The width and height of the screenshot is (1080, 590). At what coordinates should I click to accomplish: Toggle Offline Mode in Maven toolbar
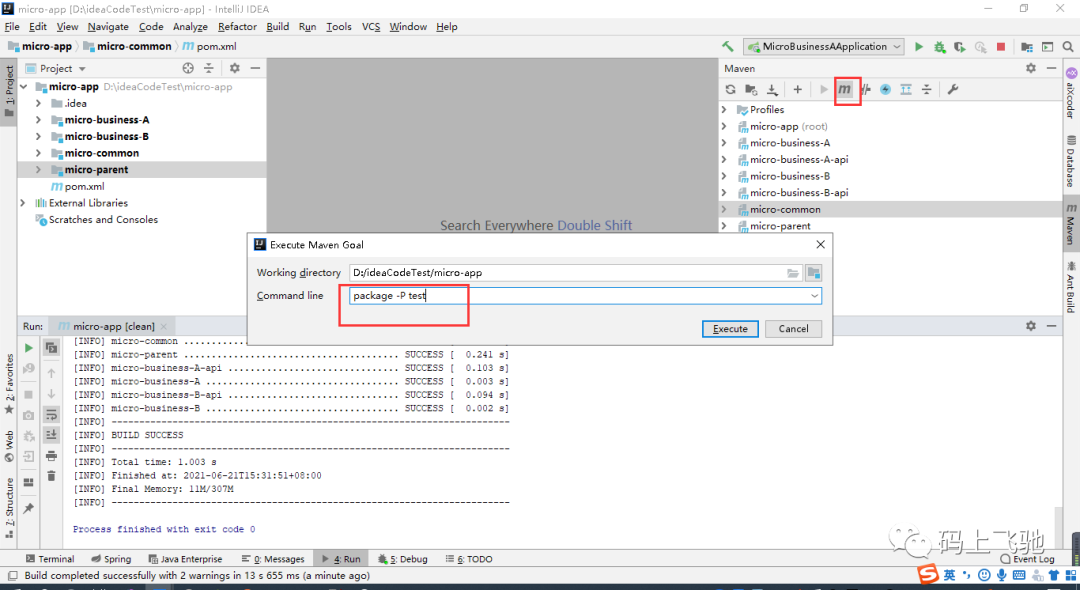(866, 89)
